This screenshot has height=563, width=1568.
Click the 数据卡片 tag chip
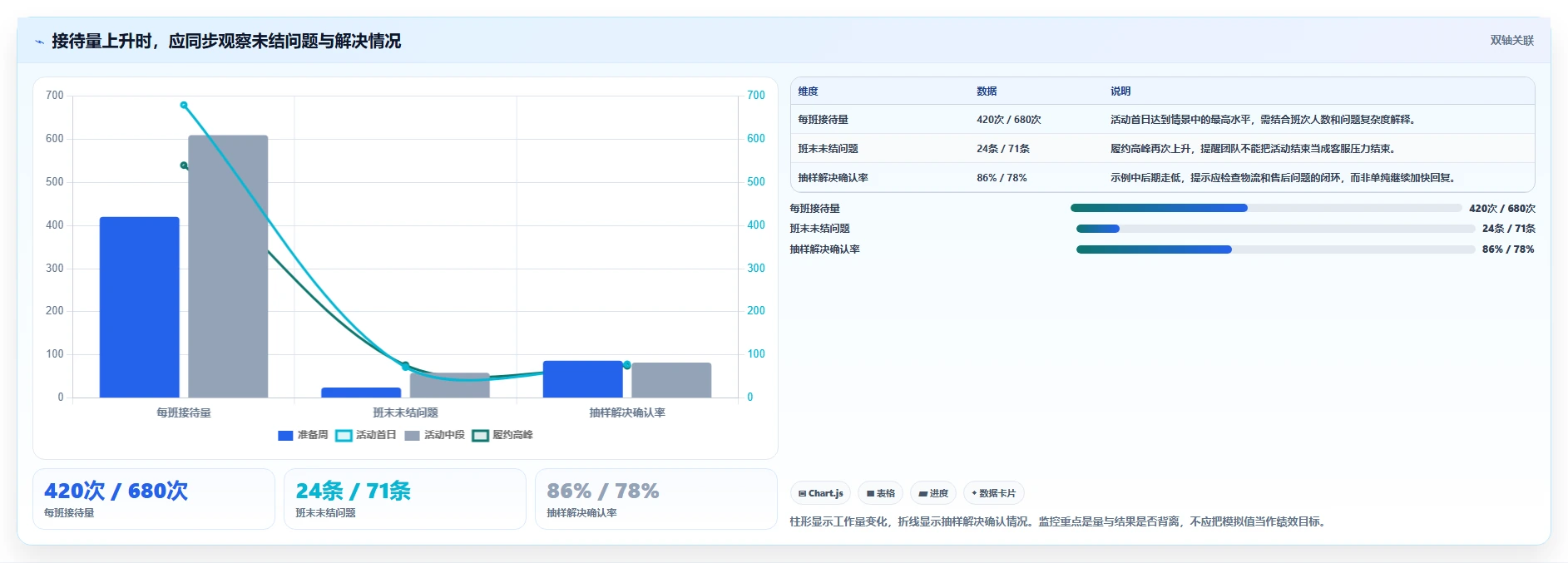coord(993,493)
